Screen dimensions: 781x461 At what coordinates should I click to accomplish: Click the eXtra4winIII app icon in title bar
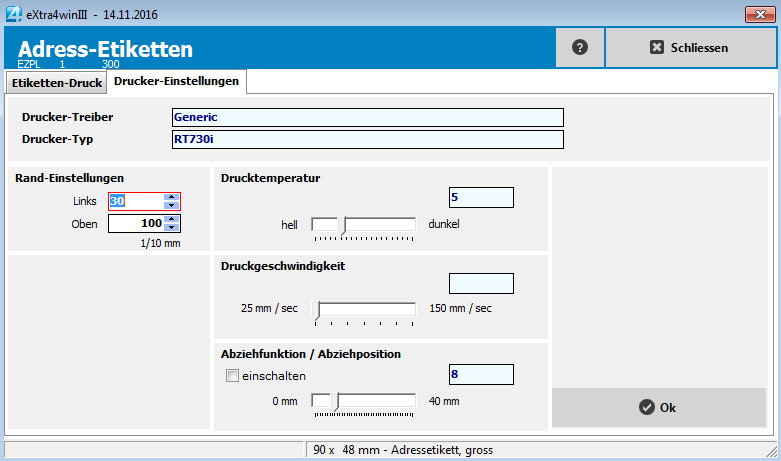(x=12, y=13)
